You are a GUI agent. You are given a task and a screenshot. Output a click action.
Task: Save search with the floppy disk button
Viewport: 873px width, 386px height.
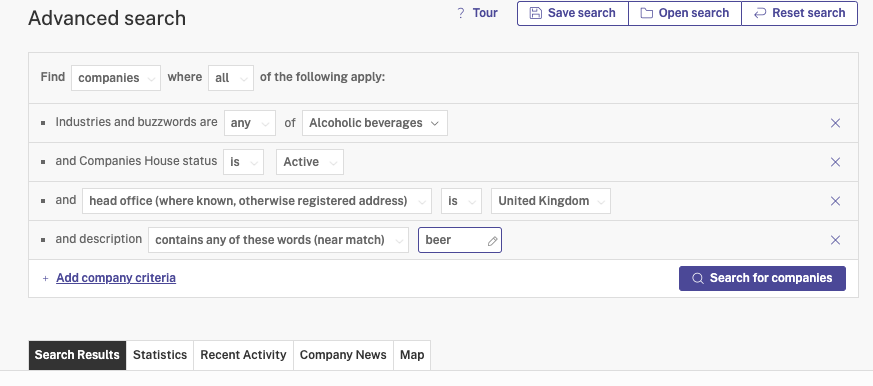[573, 13]
